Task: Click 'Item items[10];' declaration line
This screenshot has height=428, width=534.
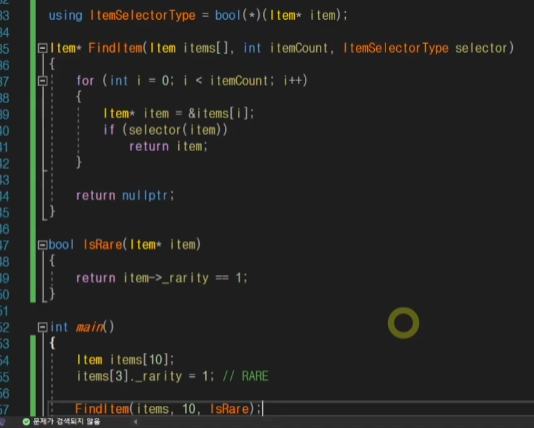Action: click(125, 360)
